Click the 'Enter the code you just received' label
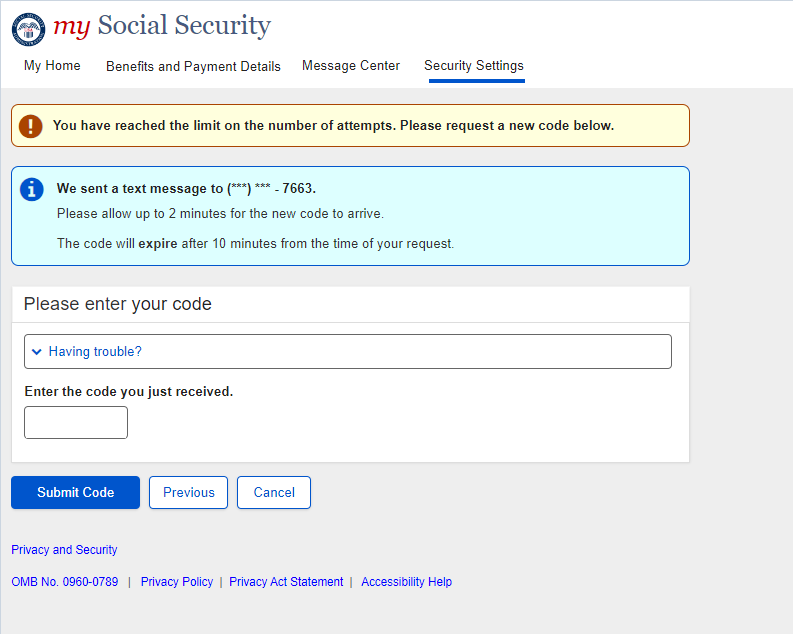The width and height of the screenshot is (793, 634). point(128,392)
